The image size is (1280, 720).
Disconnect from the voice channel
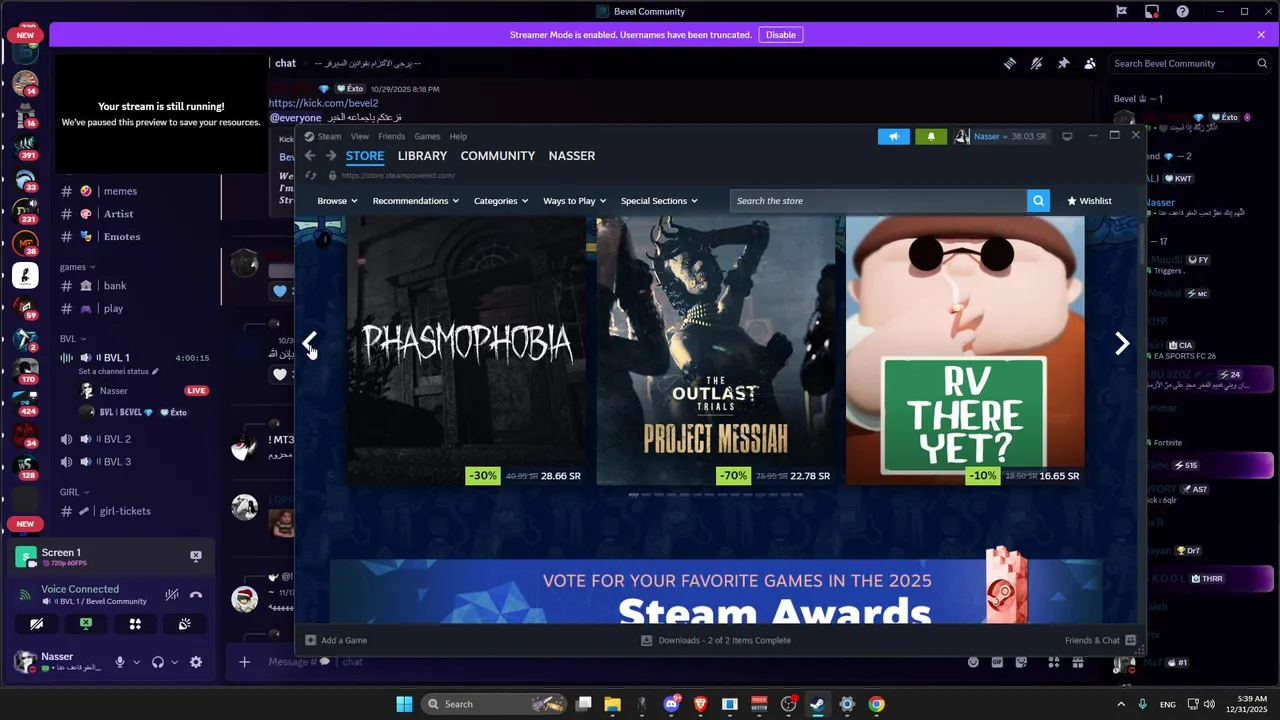196,594
